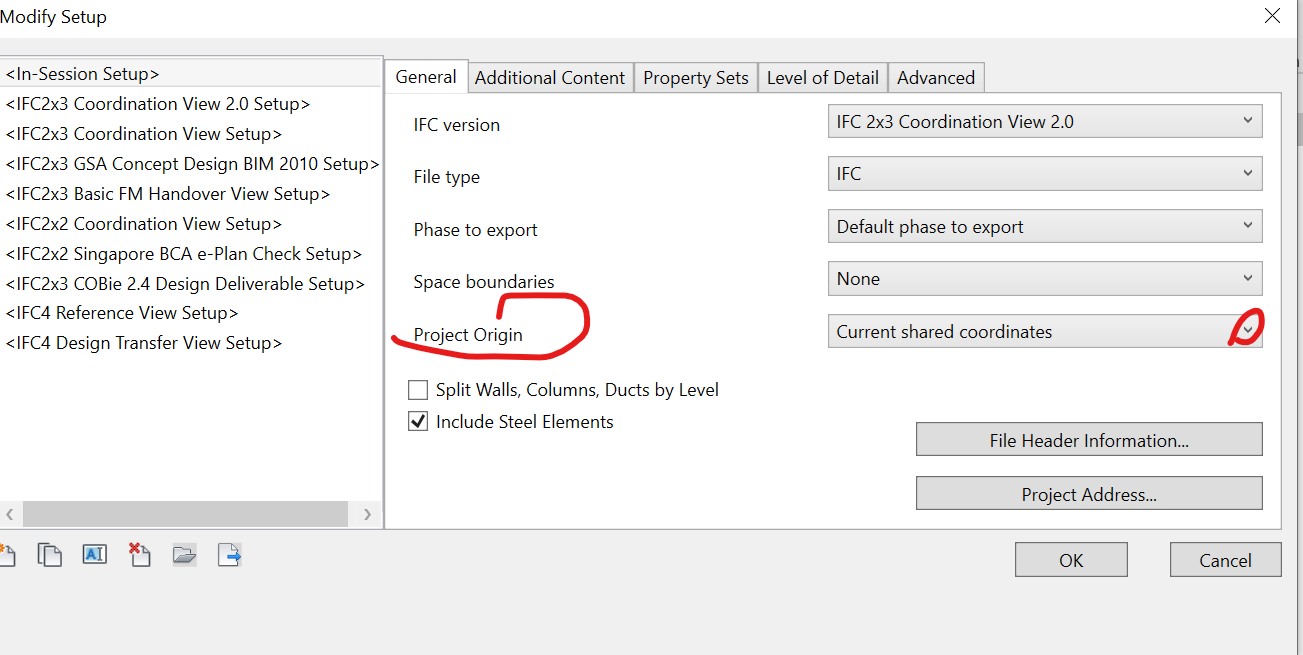Screen dimensions: 1303x655
Task: Open the File type dropdown
Action: pos(1248,173)
